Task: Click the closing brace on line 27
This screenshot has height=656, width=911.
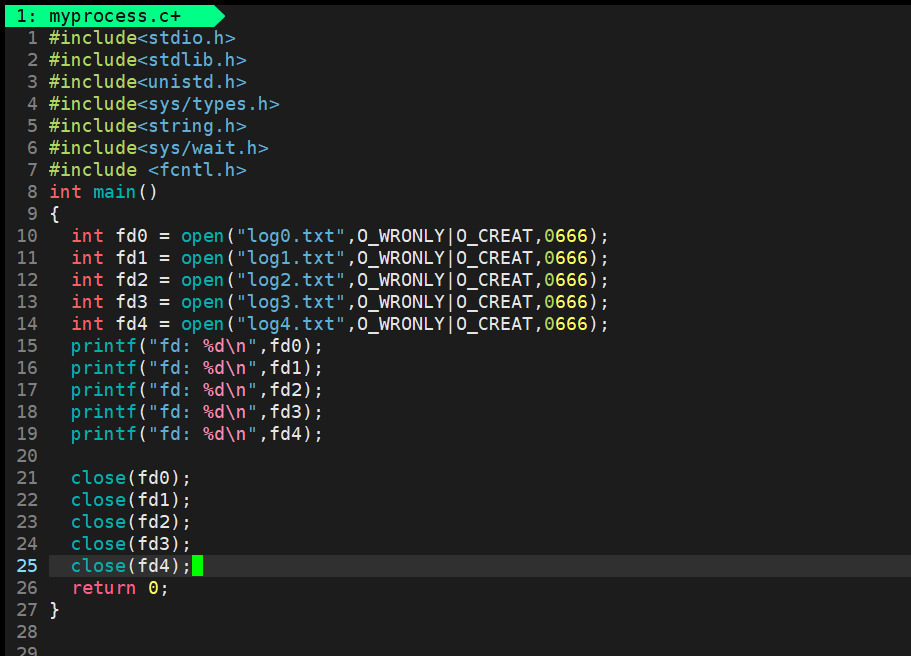Action: [55, 610]
